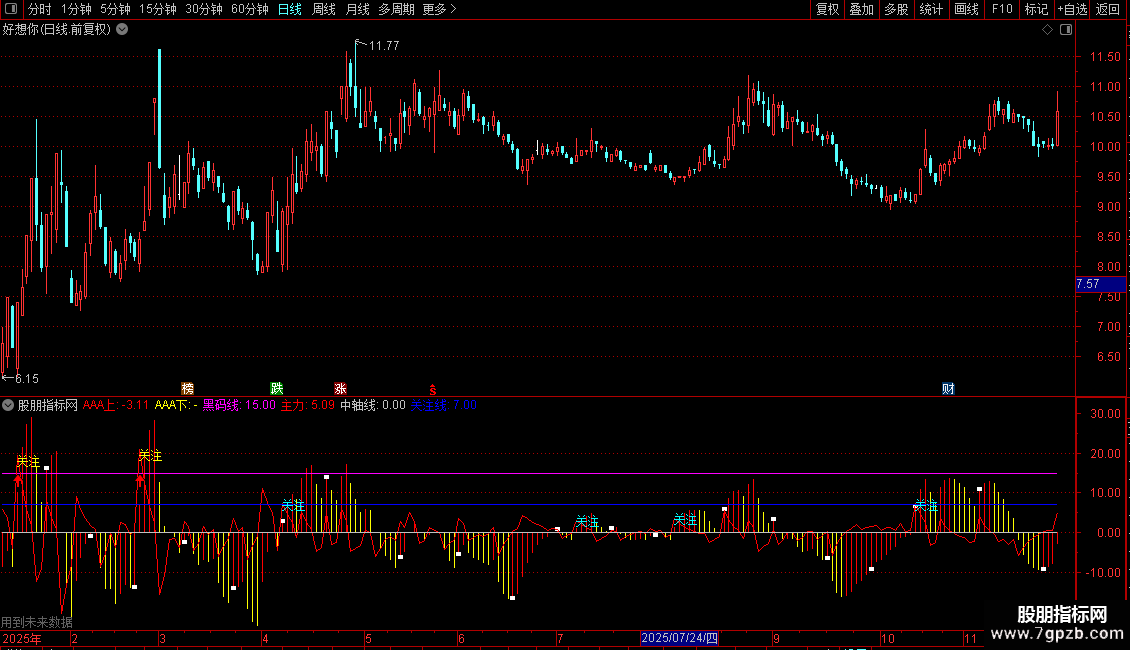Viewport: 1130px width, 650px height.
Task: Click the red $ marker icon
Action: (432, 389)
